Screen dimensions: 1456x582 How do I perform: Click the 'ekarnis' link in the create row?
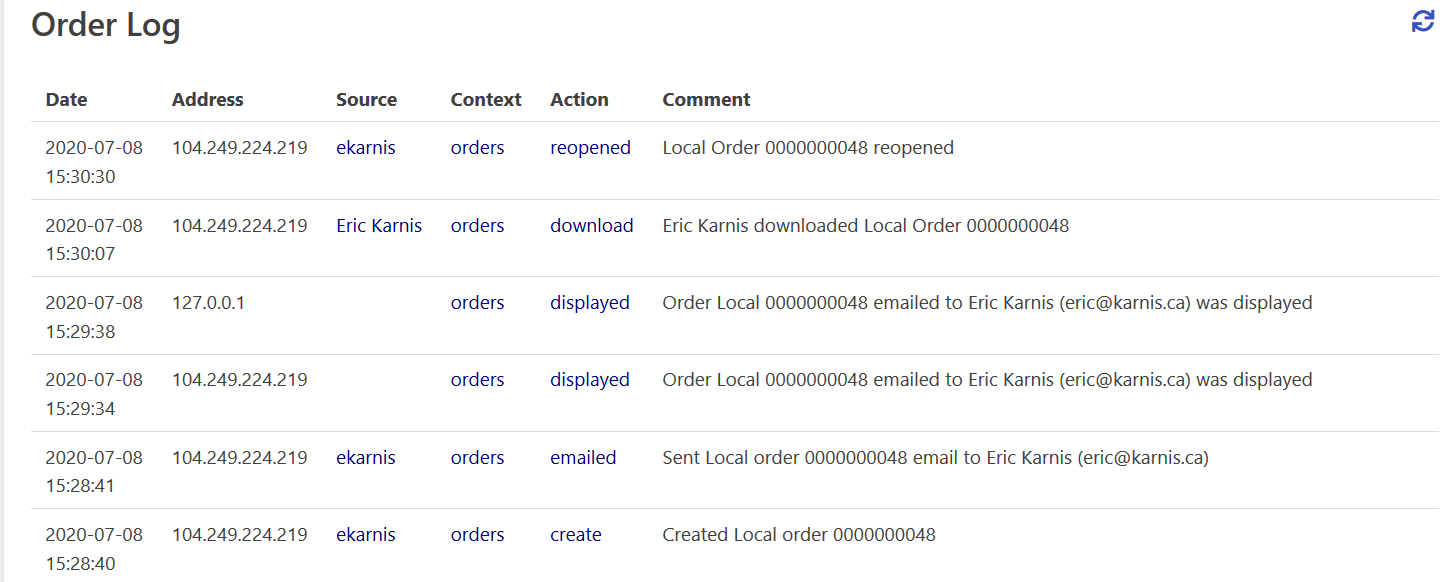366,534
